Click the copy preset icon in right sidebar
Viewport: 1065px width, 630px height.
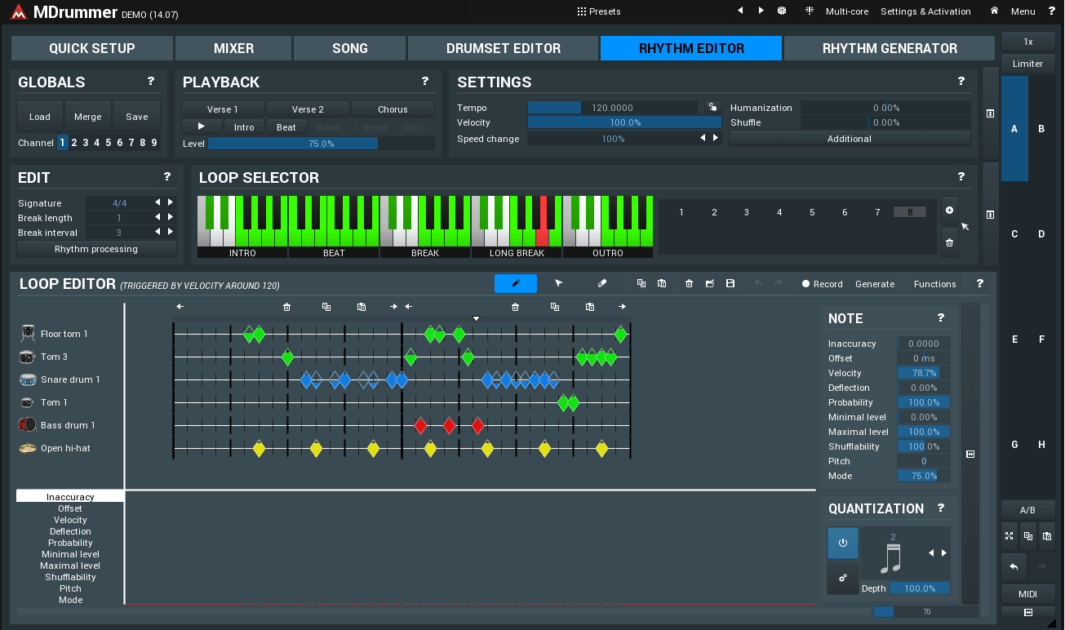(1028, 536)
